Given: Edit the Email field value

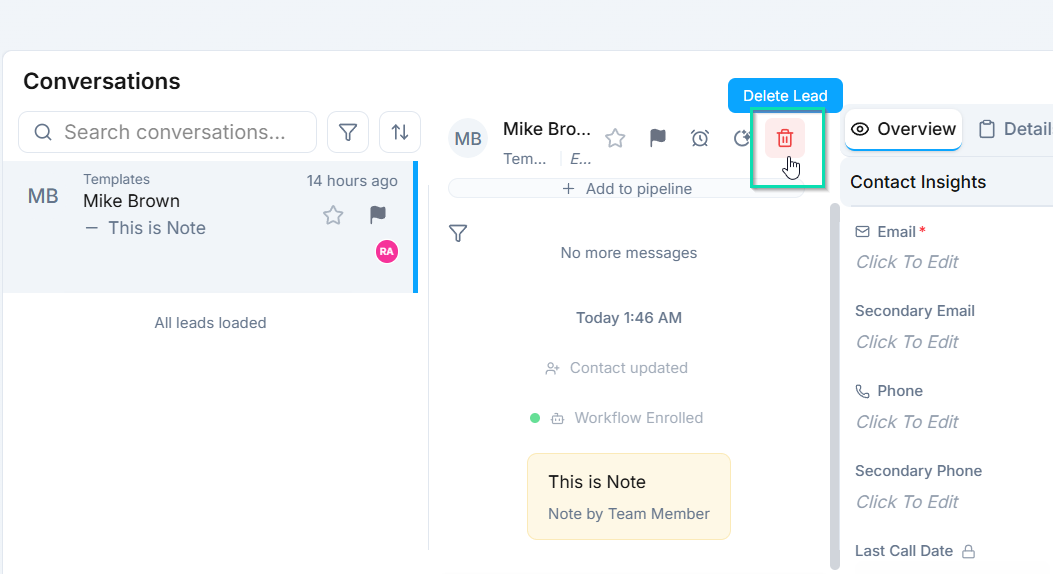Looking at the screenshot, I should coord(907,262).
